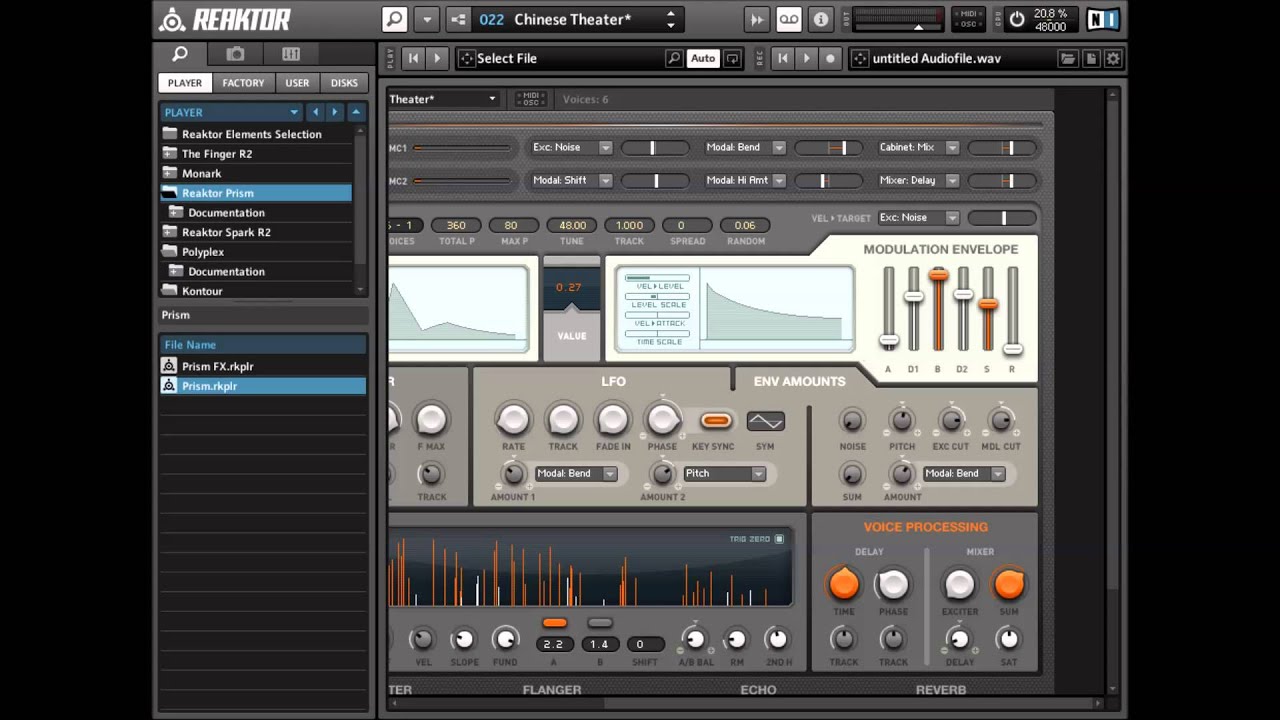
Task: Open recorder settings gear icon
Action: click(1113, 59)
